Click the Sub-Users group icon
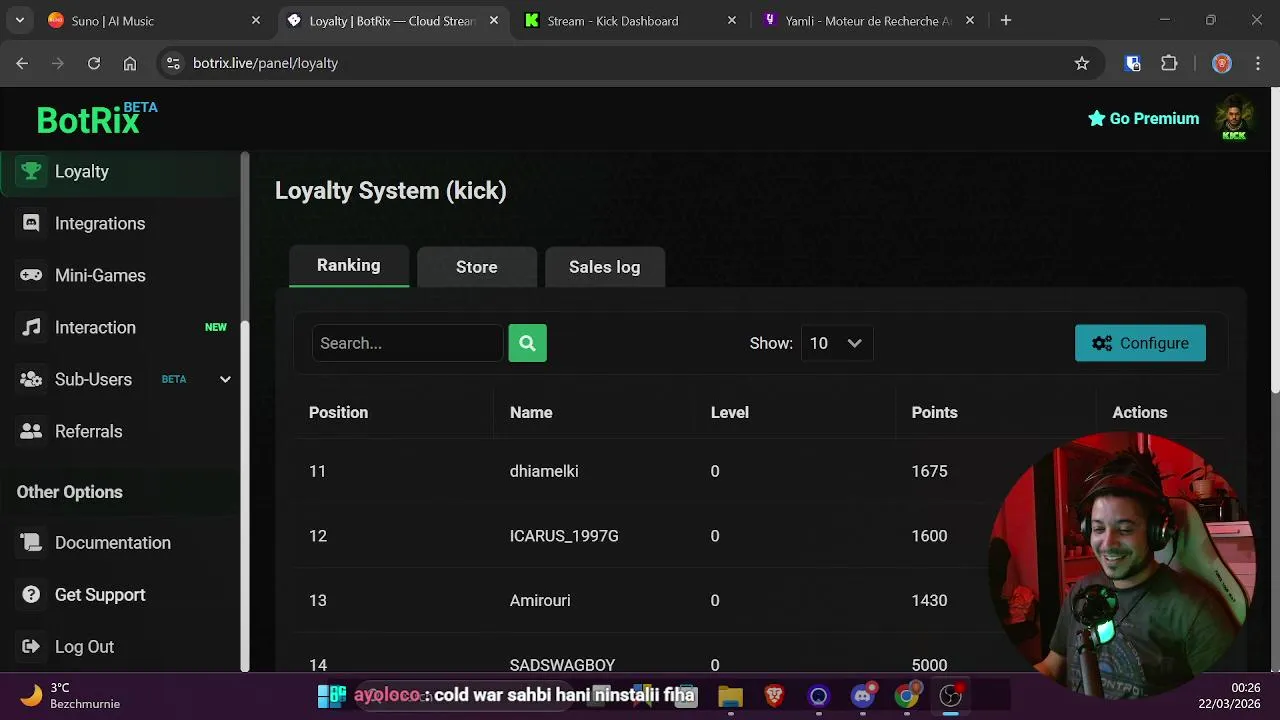This screenshot has height=720, width=1280. pos(31,379)
